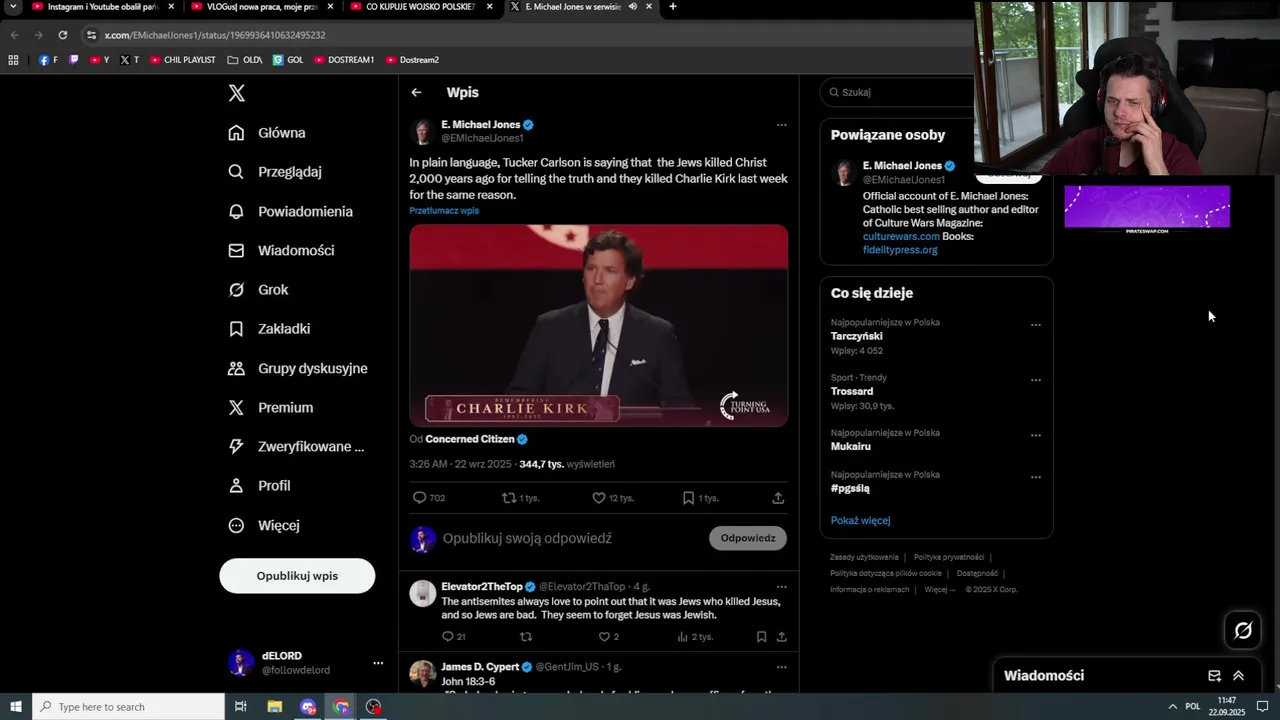Click Pokaż więcej in trends
This screenshot has height=720, width=1280.
click(x=860, y=521)
